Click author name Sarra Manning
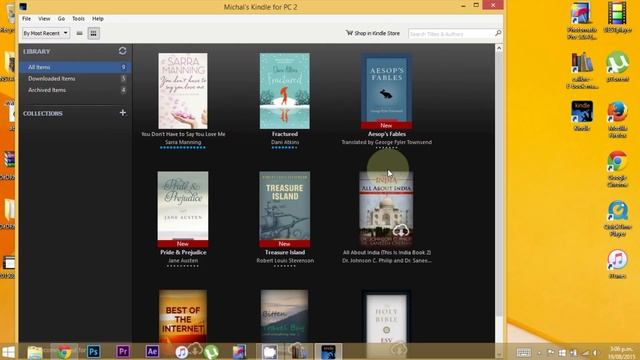This screenshot has height=360, width=640. pos(183,142)
